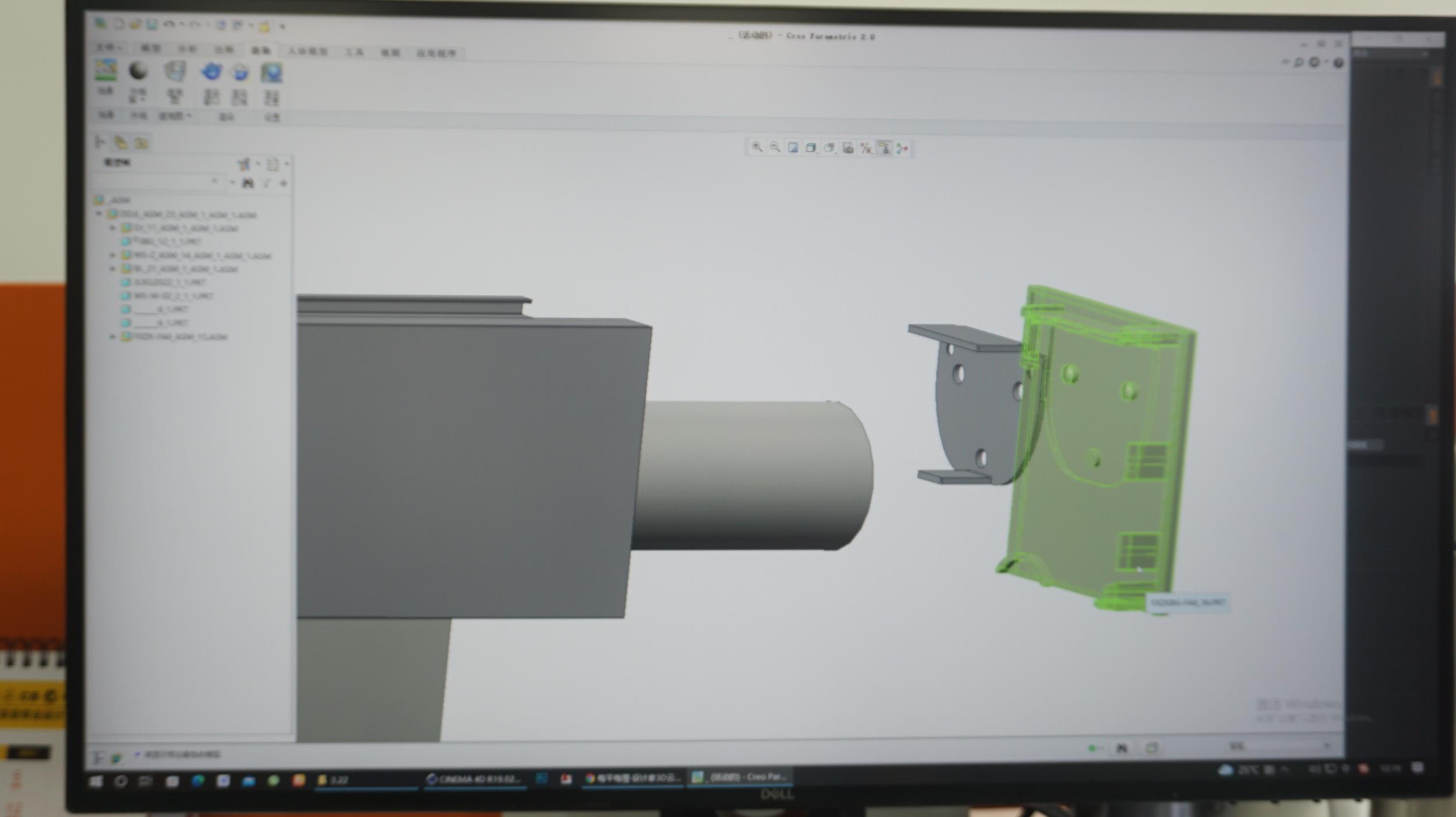The width and height of the screenshot is (1456, 817).
Task: Select the root _.ASM item in model tree
Action: [112, 200]
